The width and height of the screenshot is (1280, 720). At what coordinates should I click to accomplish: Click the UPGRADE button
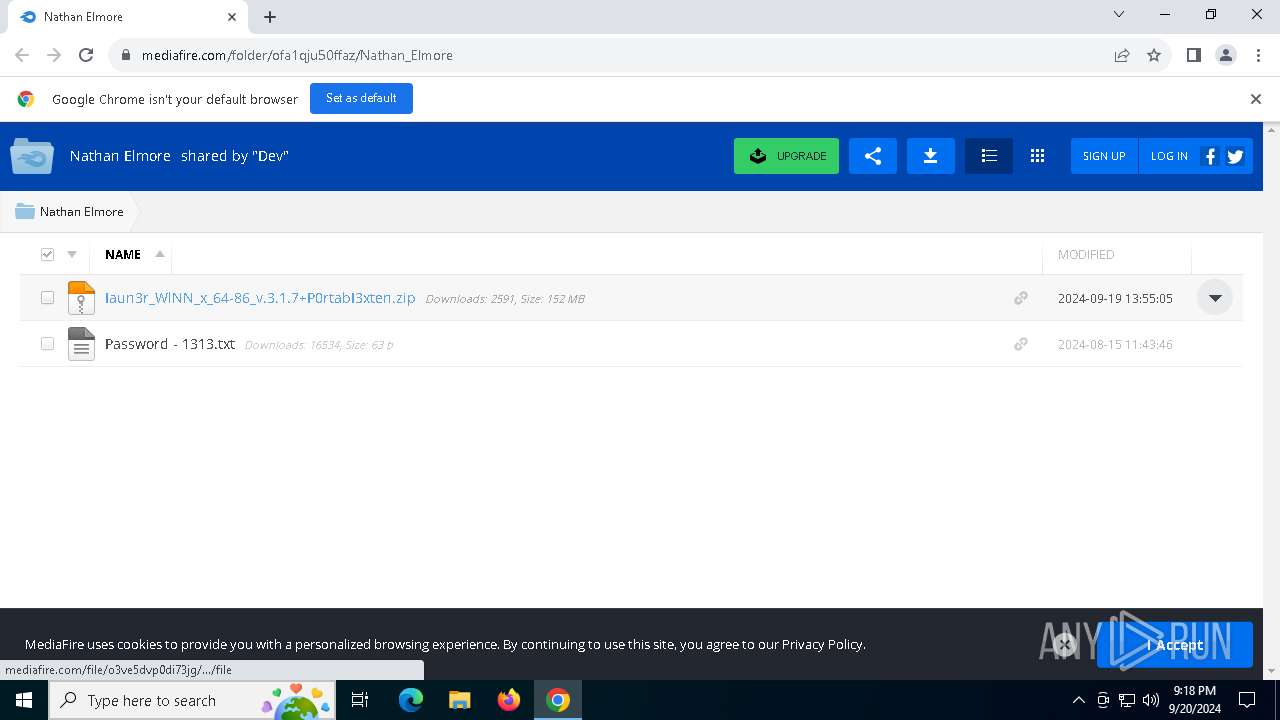[786, 156]
